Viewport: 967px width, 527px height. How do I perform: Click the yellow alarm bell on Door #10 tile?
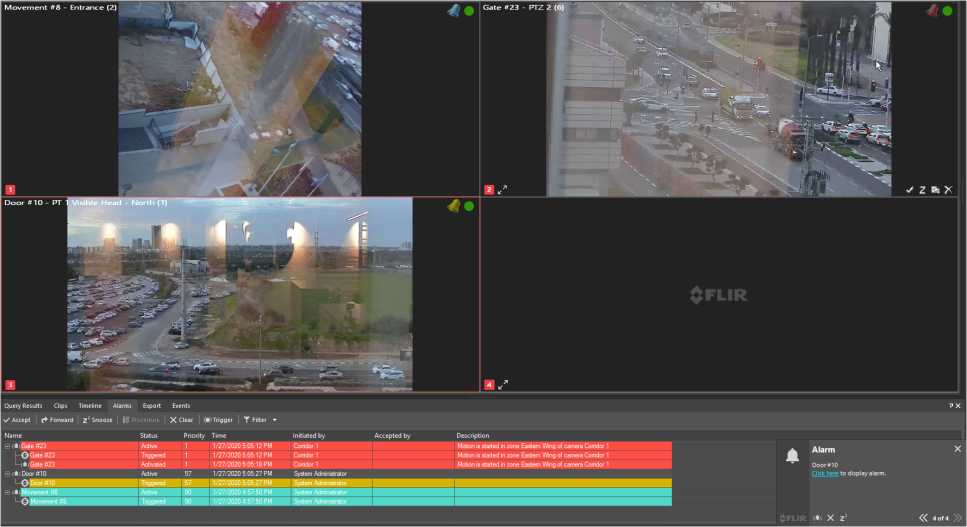(x=454, y=206)
